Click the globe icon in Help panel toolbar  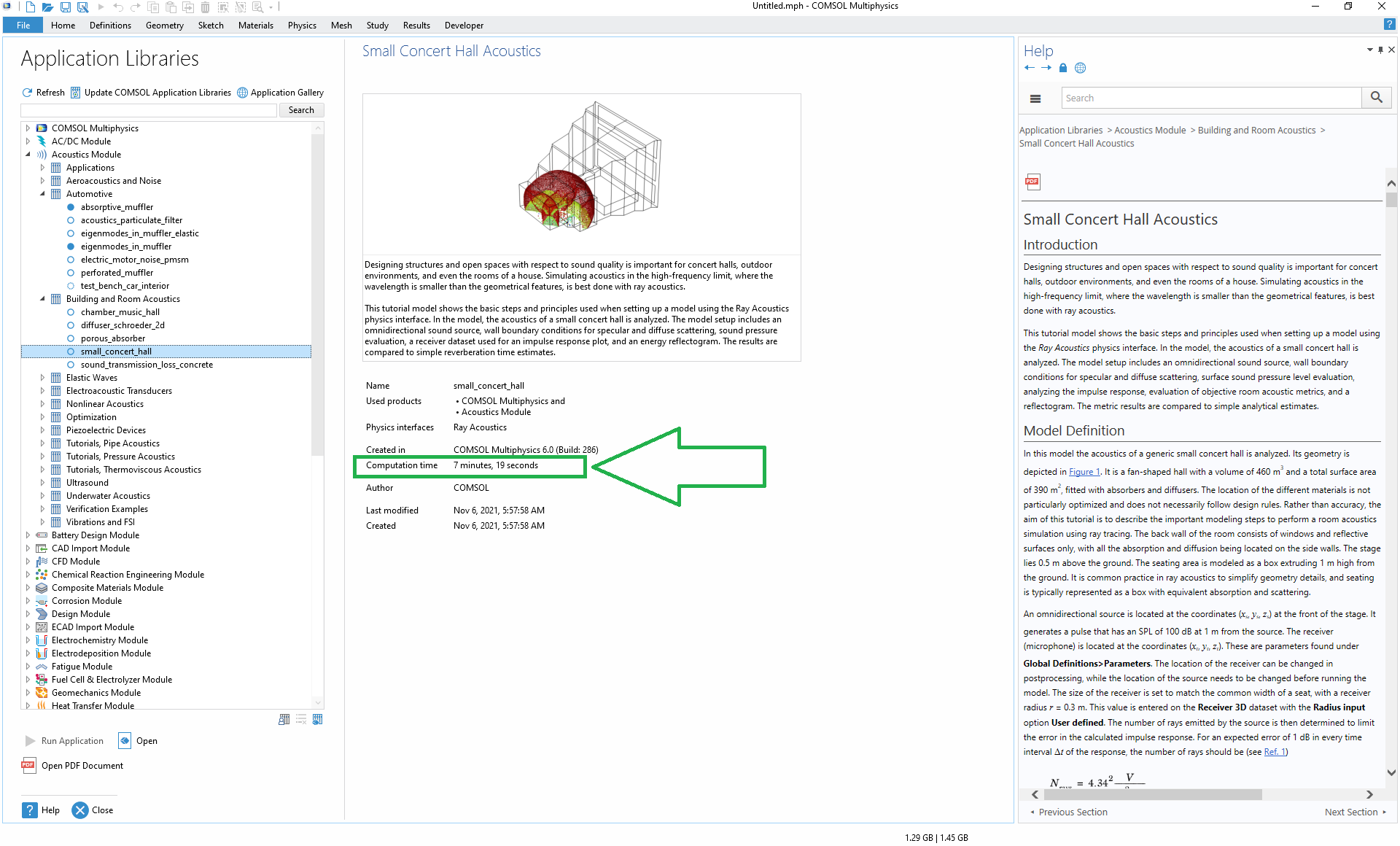(1081, 68)
